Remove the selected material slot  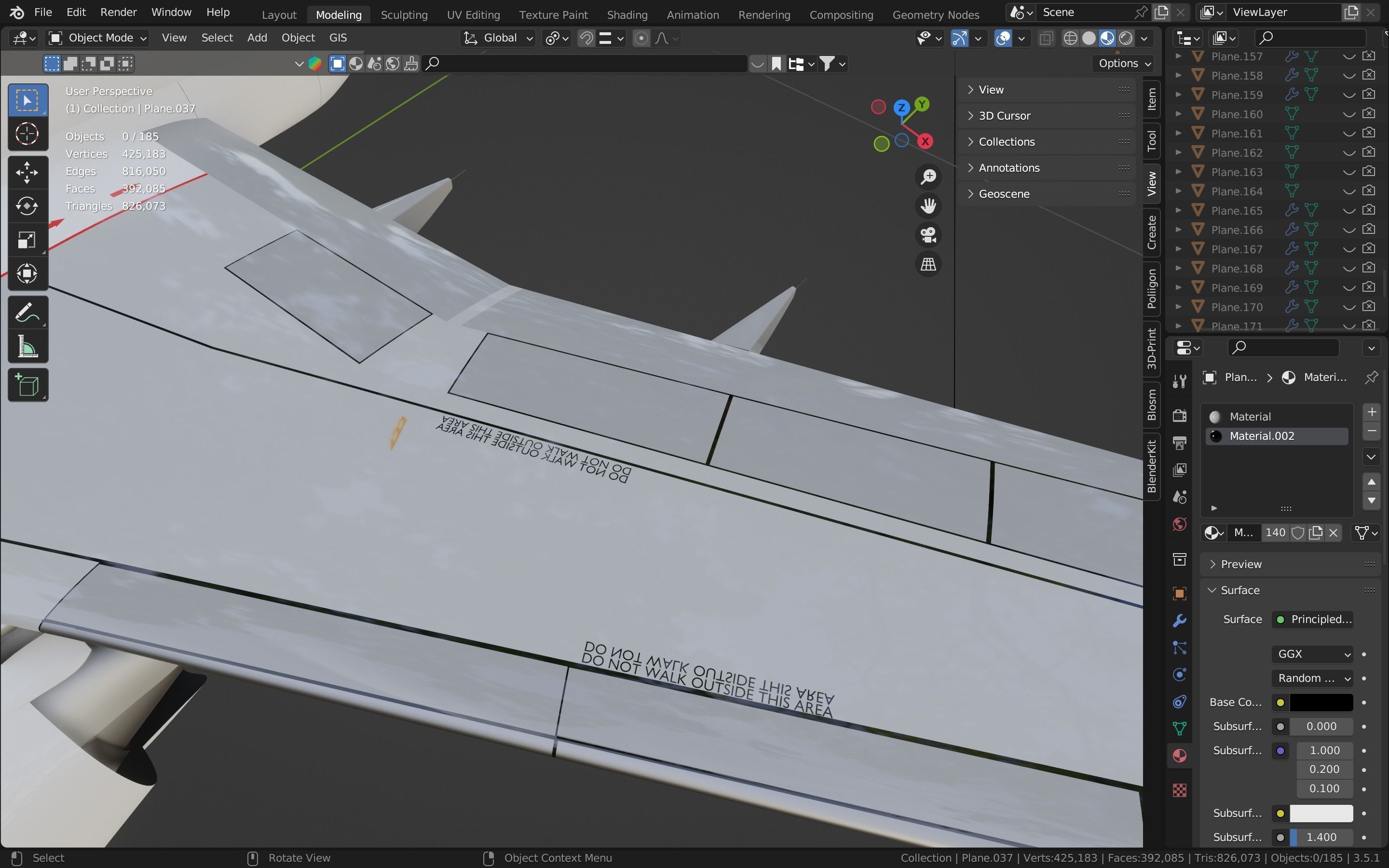(1371, 431)
